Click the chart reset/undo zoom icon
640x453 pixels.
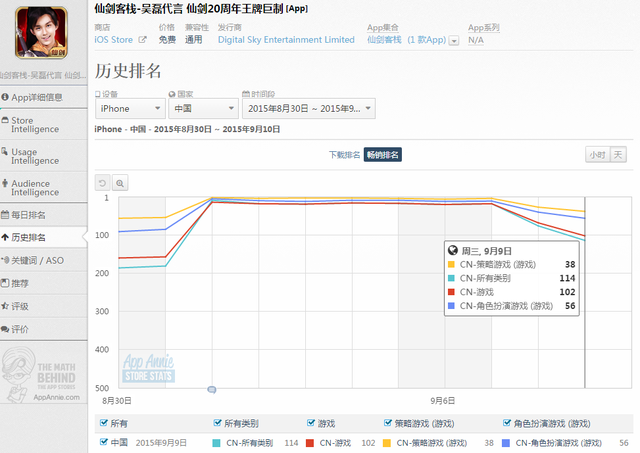point(103,183)
